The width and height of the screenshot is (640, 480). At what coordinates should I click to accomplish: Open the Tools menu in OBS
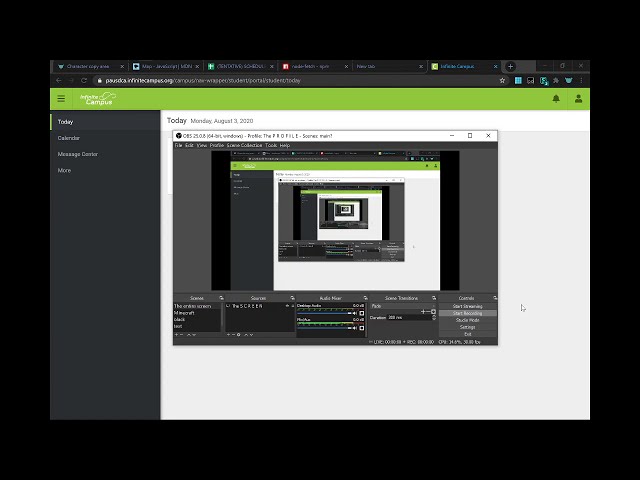pyautogui.click(x=270, y=145)
